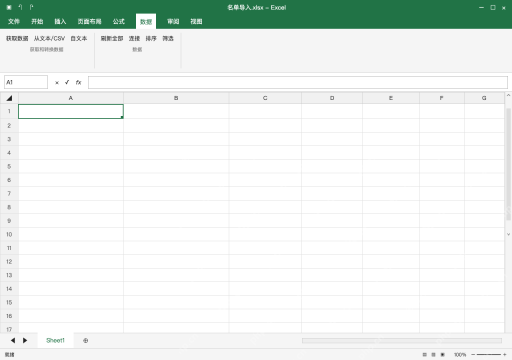
Task: Click the vertical scrollbar down arrow
Action: click(x=508, y=234)
